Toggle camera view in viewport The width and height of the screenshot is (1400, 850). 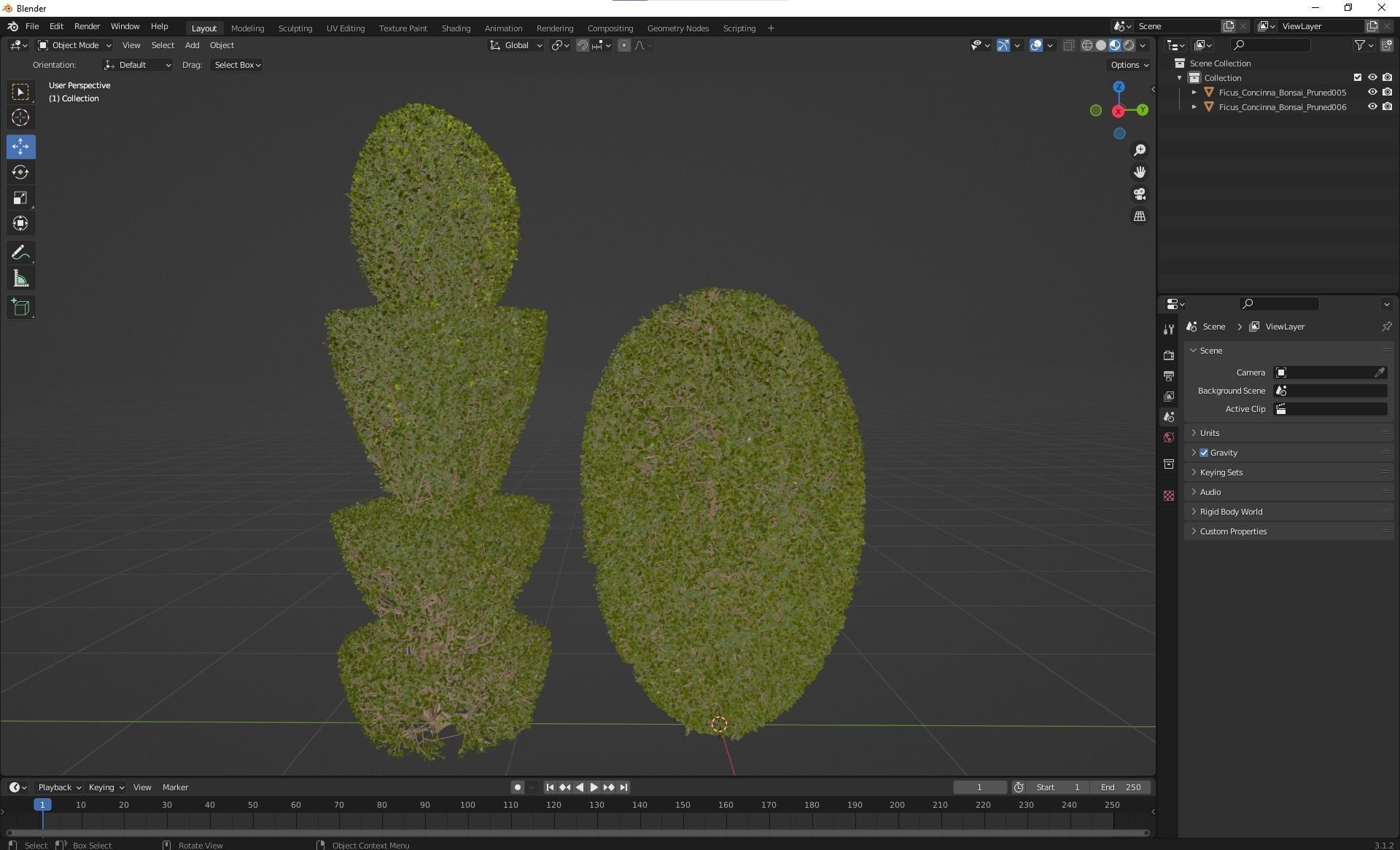[1140, 195]
